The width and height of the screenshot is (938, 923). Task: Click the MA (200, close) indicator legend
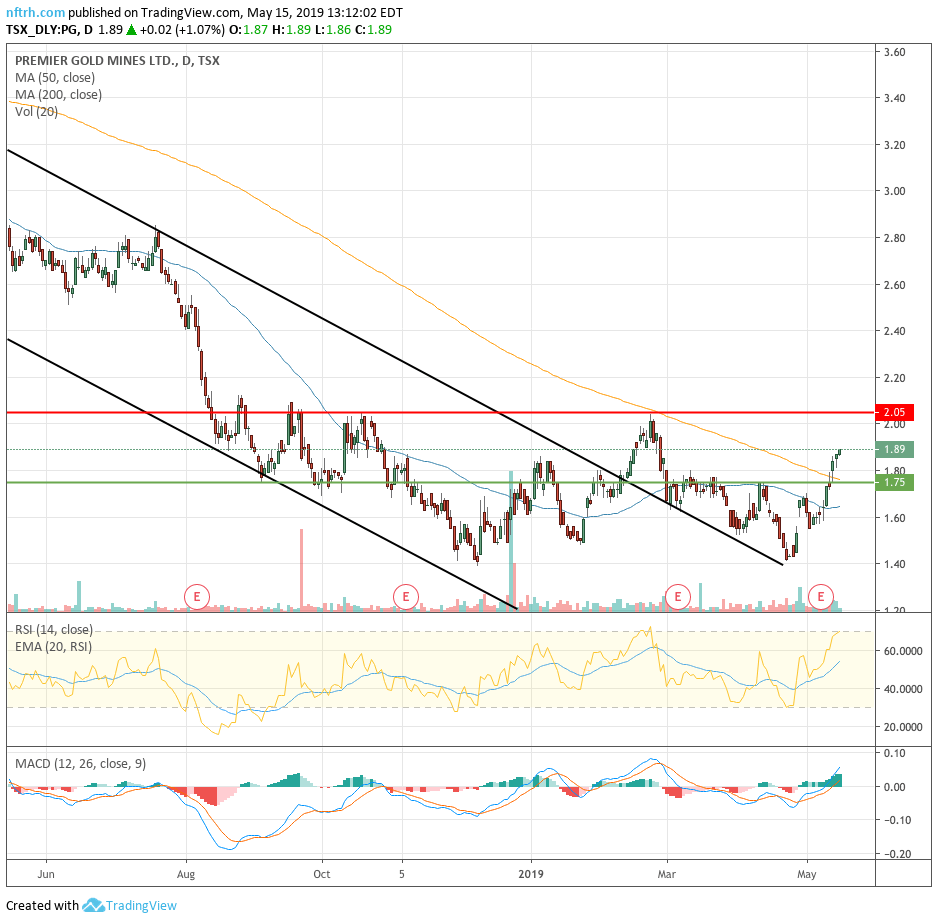click(x=59, y=95)
